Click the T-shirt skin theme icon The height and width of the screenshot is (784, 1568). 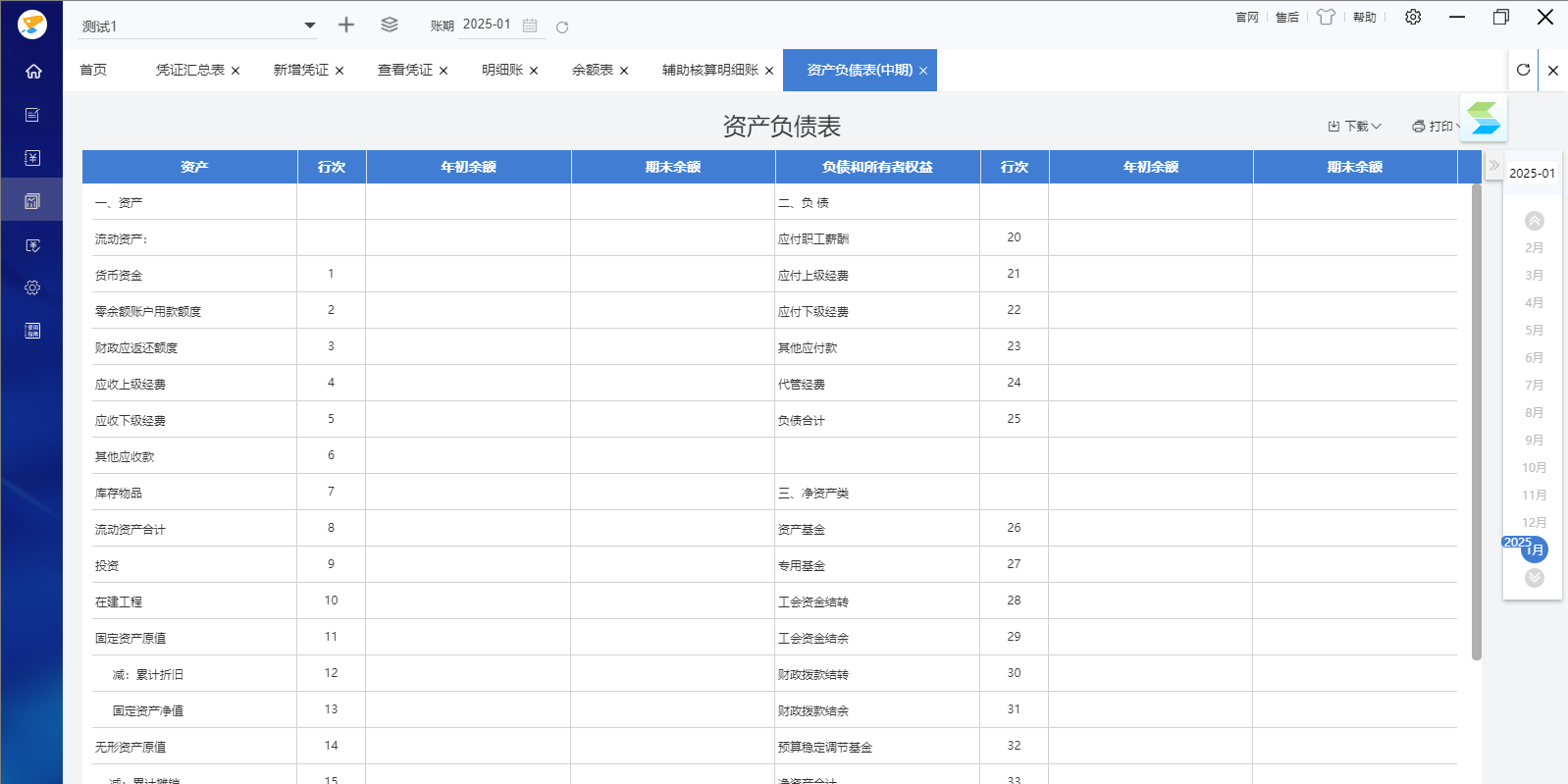tap(1326, 17)
